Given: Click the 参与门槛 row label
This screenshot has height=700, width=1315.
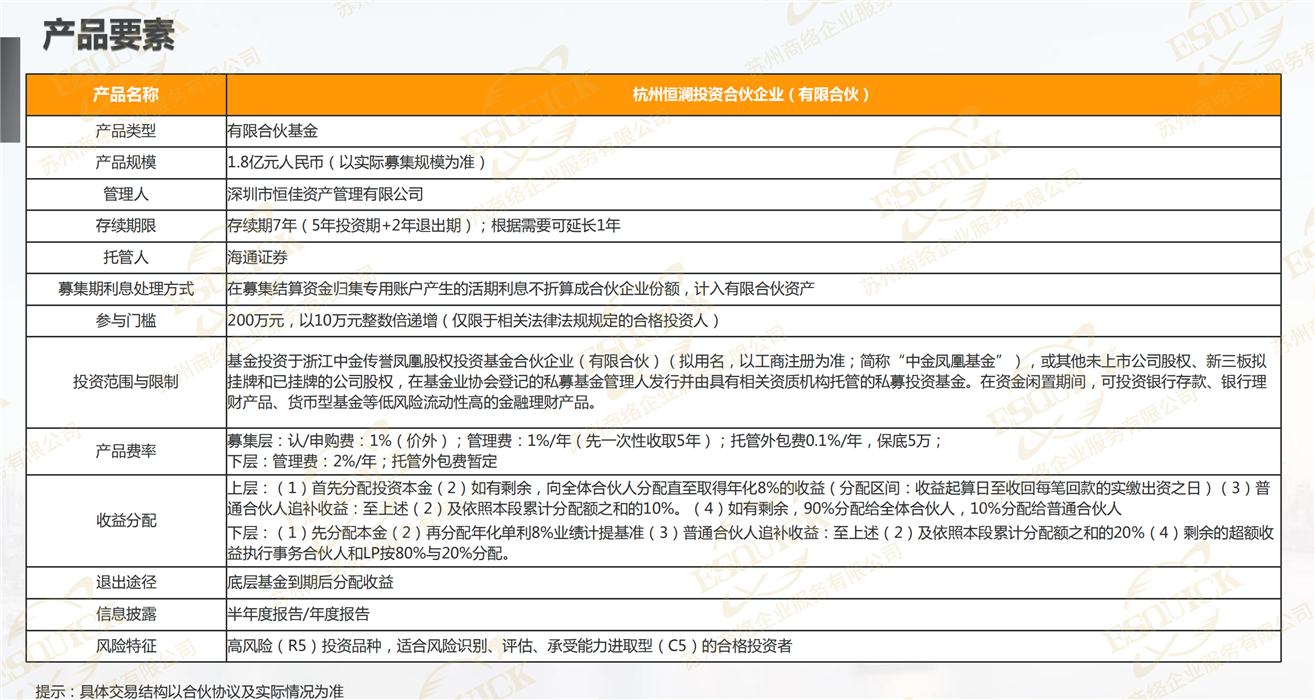Looking at the screenshot, I should pyautogui.click(x=126, y=322).
